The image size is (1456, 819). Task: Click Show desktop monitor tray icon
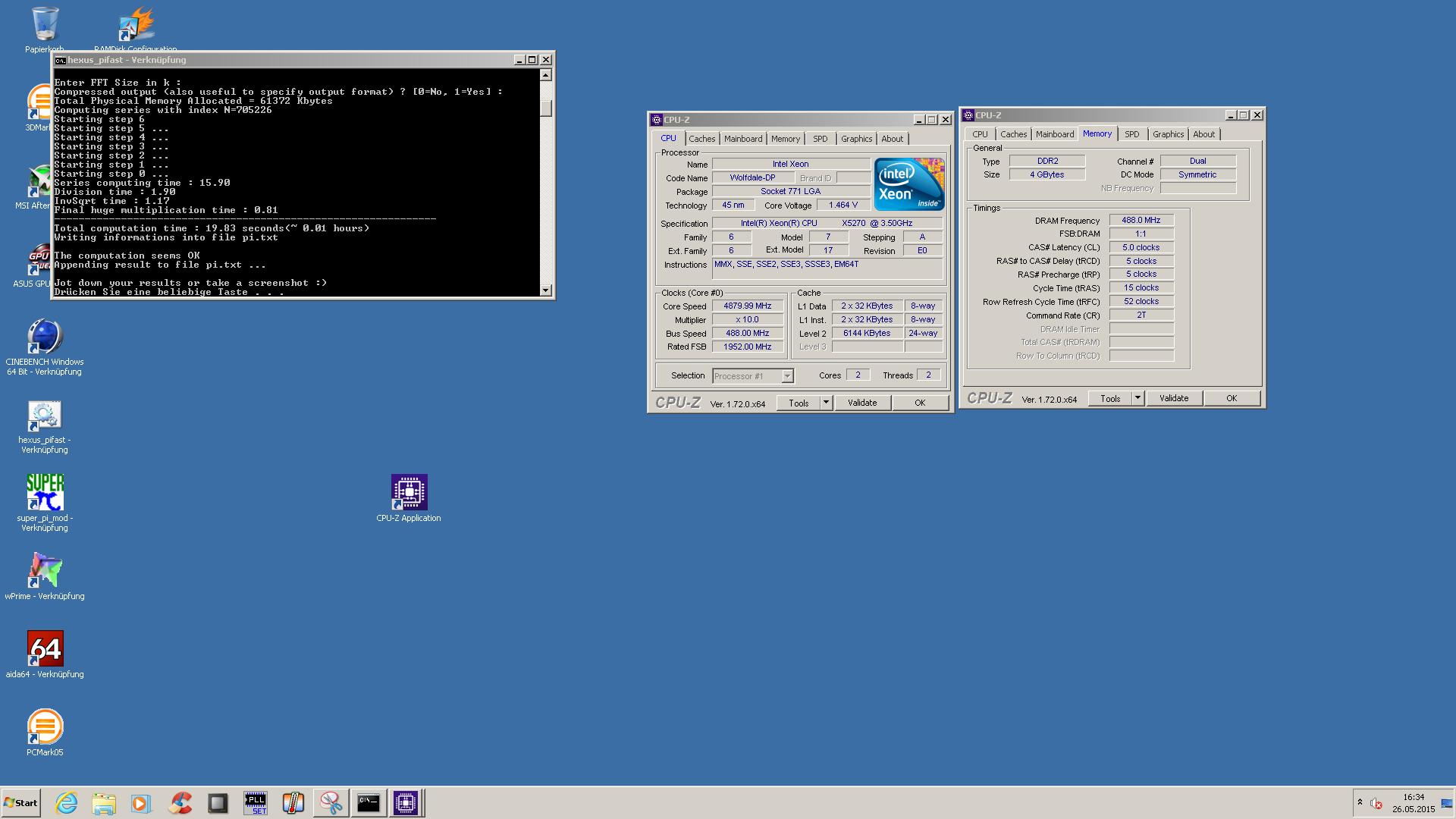point(1447,803)
